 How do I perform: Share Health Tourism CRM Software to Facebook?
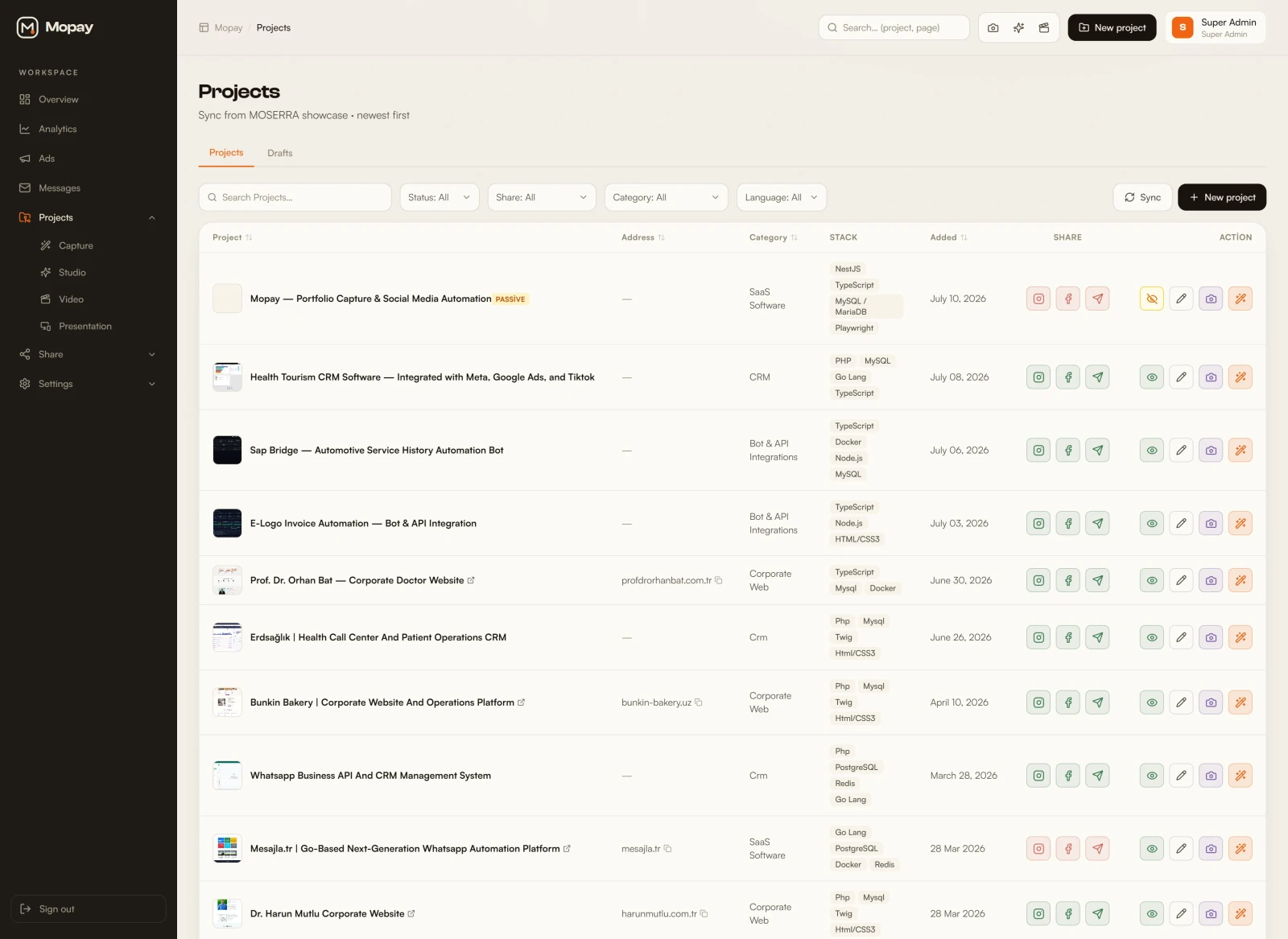click(x=1068, y=377)
